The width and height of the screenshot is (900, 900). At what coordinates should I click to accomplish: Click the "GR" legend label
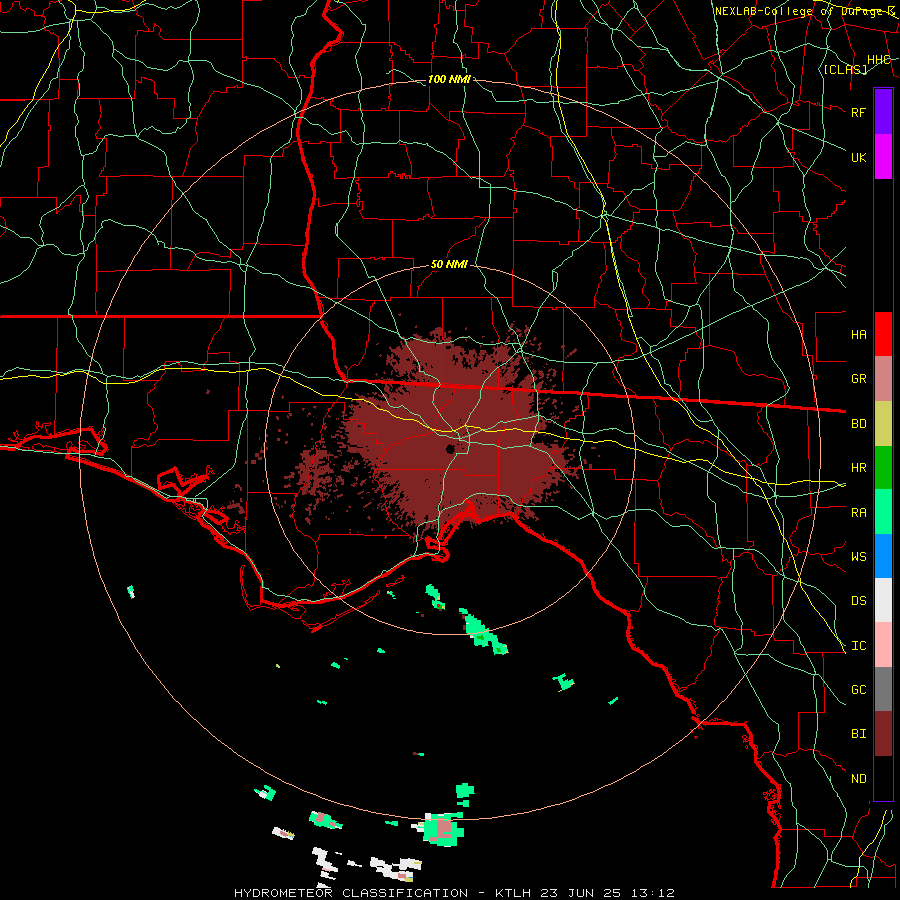(859, 379)
